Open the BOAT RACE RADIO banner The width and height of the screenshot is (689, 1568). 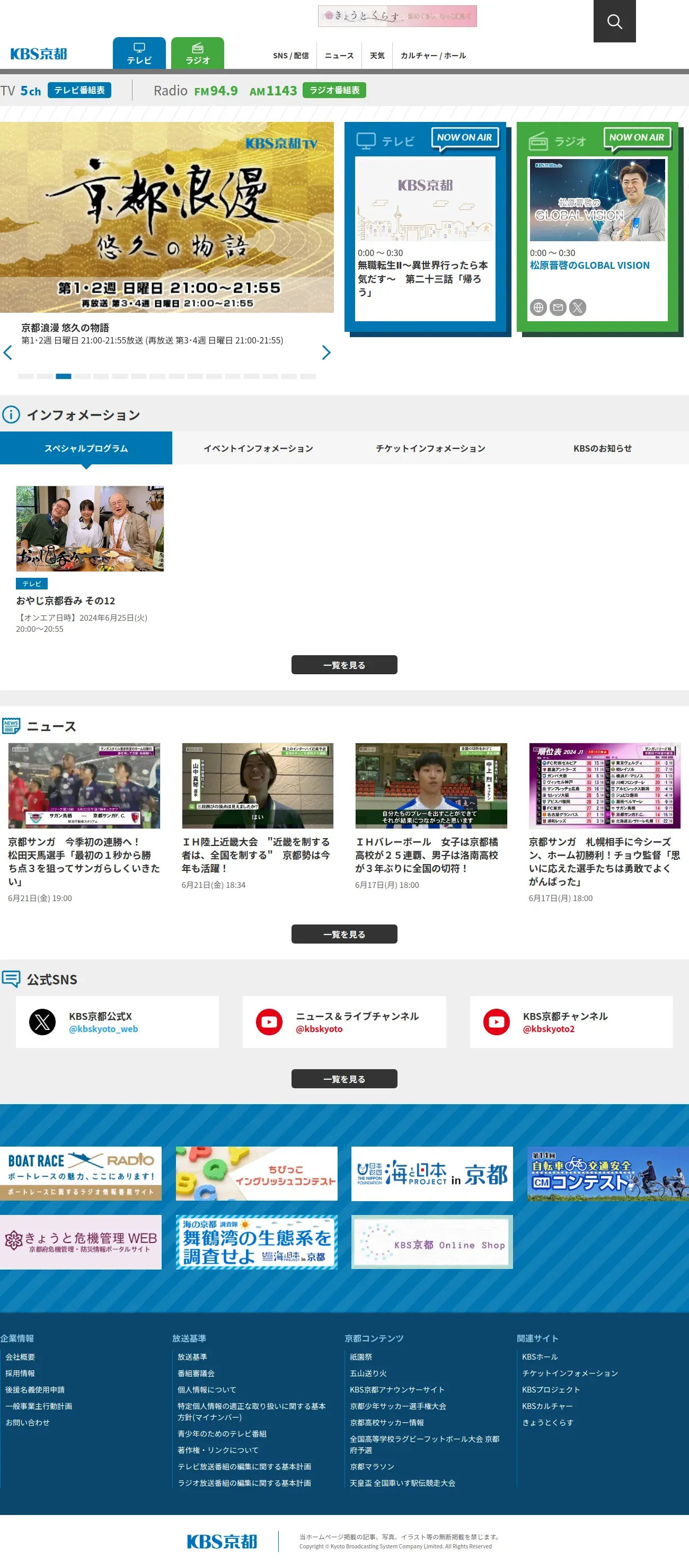tap(81, 1174)
